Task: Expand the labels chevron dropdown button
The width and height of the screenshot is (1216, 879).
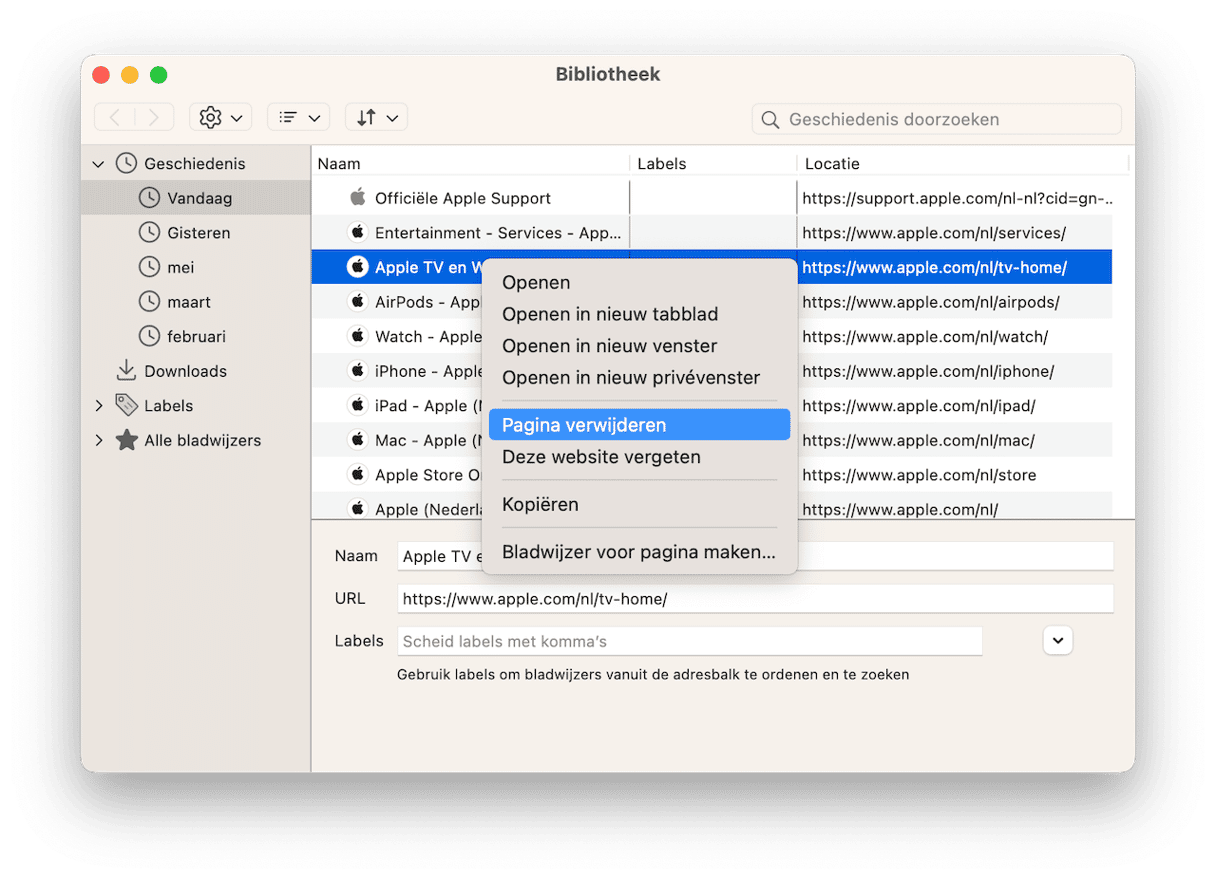Action: pos(1058,640)
